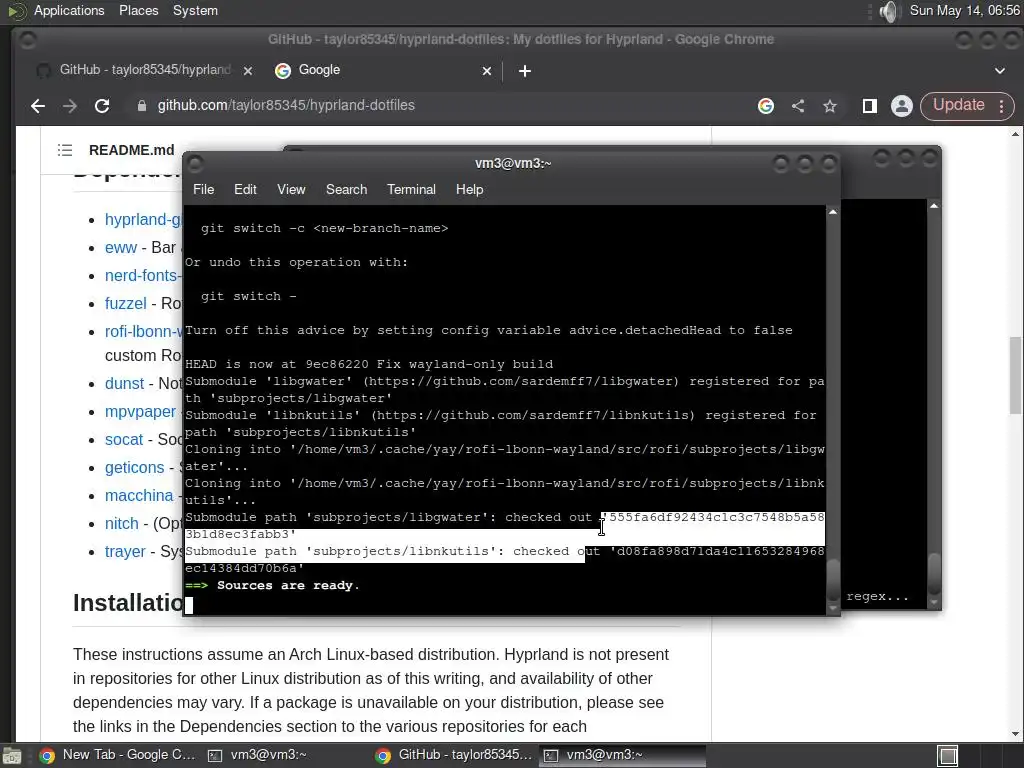Open the rofi-lbonn-wayland link
Screen dimensions: 1024x768
pyautogui.click(x=143, y=332)
